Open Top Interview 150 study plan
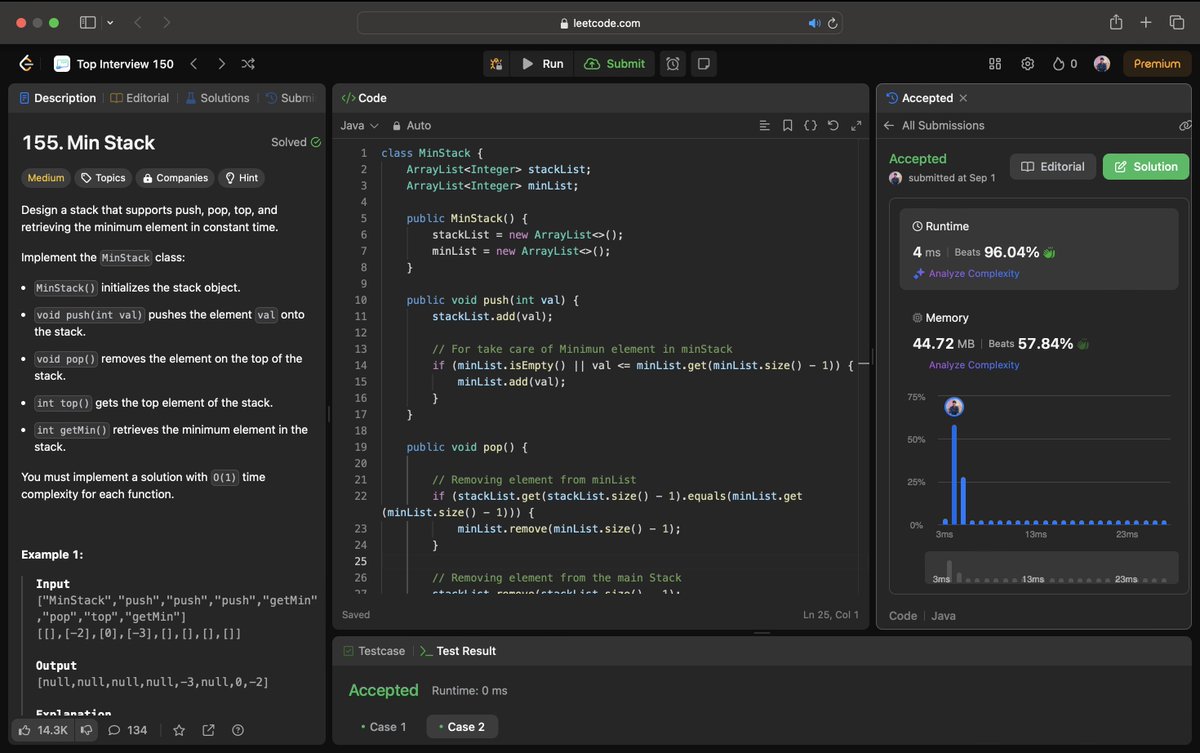 [114, 63]
